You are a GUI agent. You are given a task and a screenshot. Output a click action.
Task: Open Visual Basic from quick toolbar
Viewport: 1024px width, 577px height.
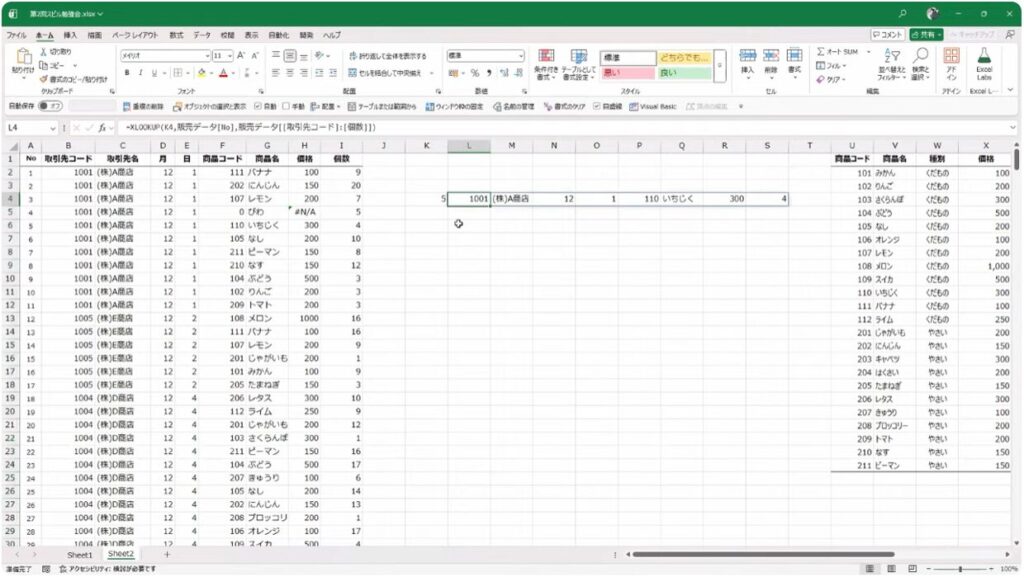point(654,106)
